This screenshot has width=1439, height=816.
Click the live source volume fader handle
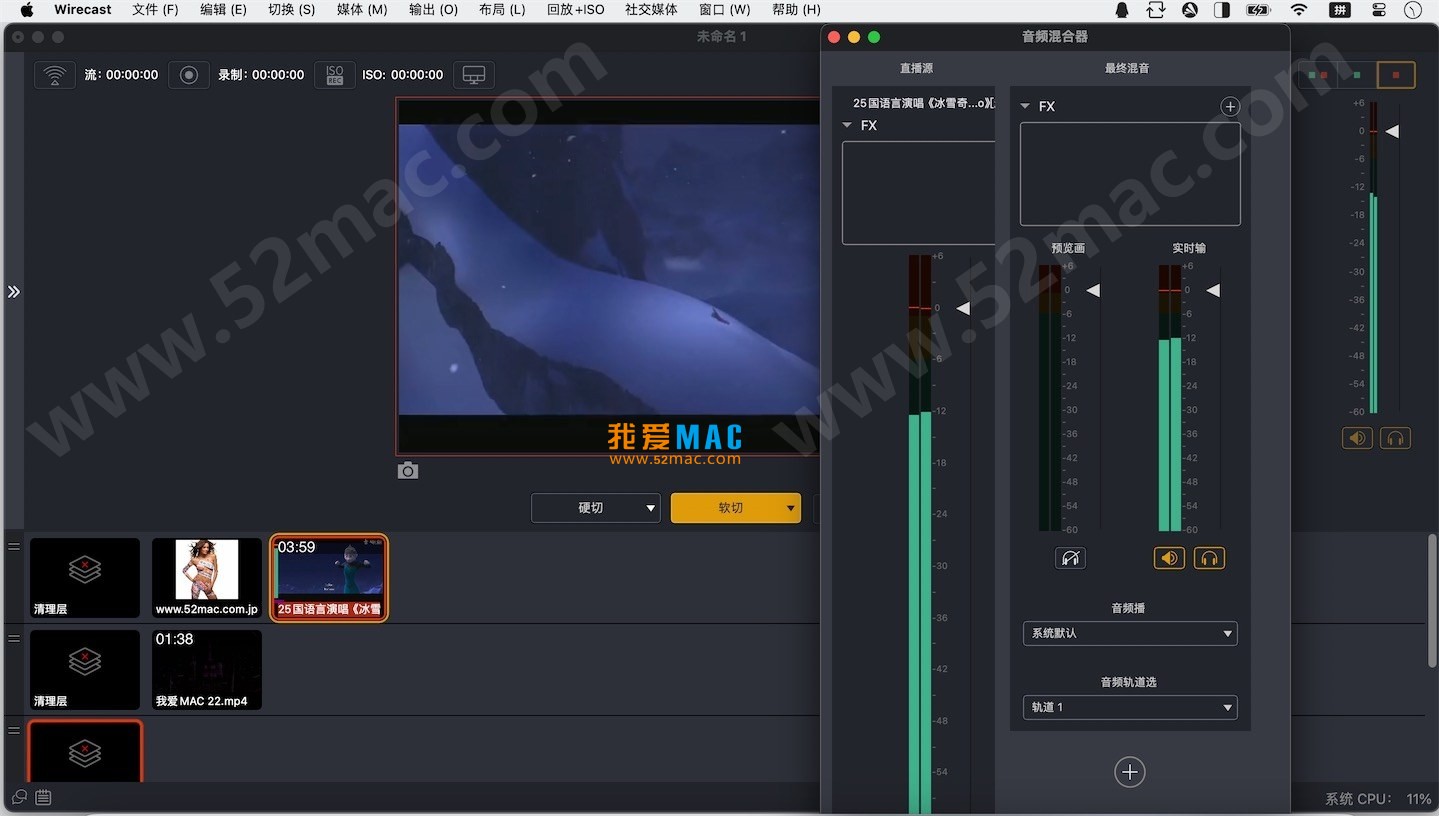click(x=963, y=309)
